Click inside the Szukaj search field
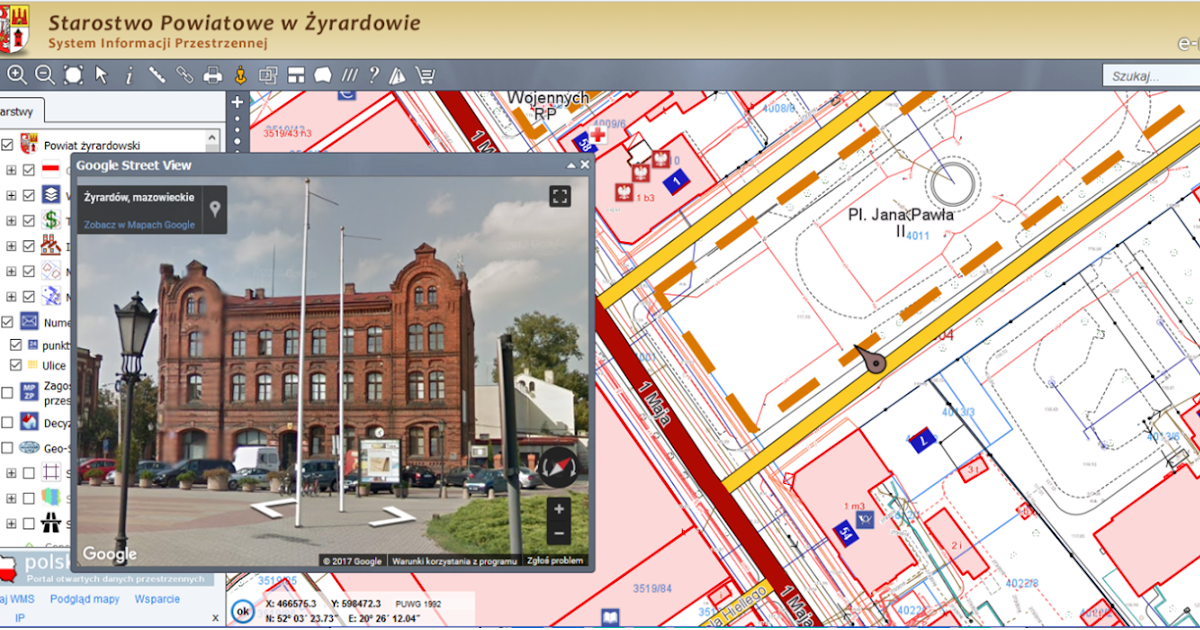 pyautogui.click(x=1150, y=74)
